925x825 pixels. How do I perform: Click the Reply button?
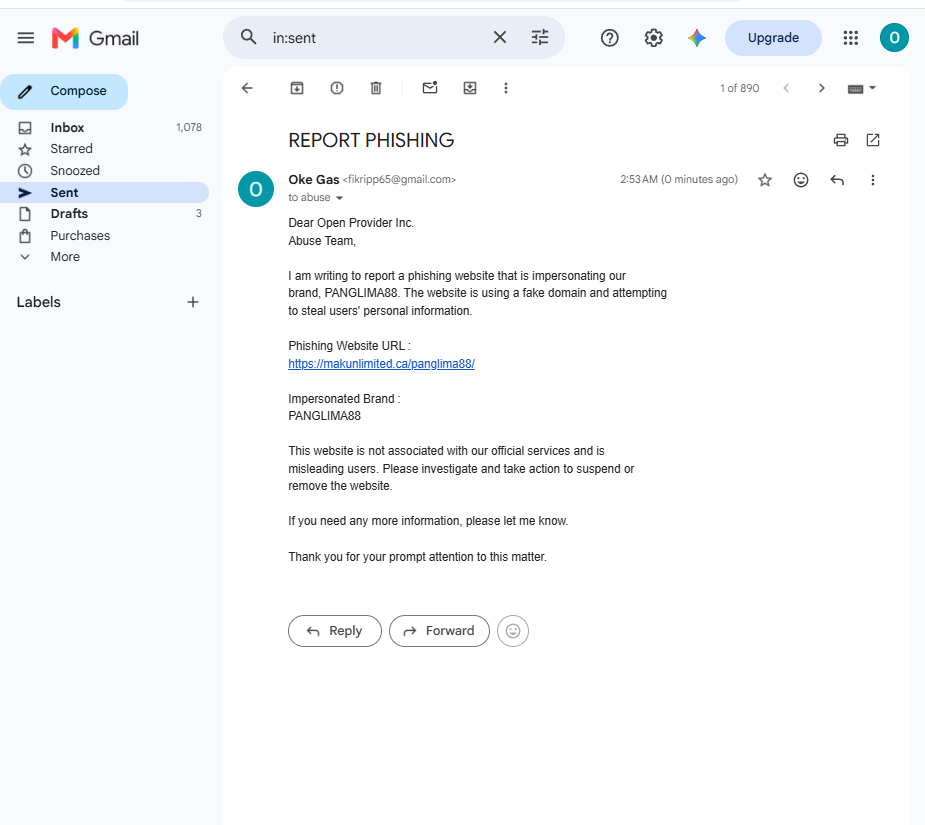coord(334,631)
